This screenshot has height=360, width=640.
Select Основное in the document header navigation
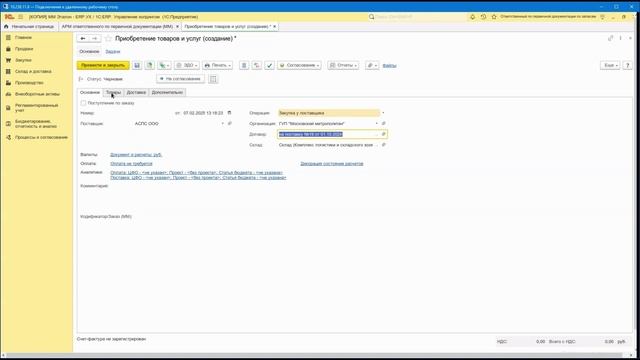coord(89,51)
